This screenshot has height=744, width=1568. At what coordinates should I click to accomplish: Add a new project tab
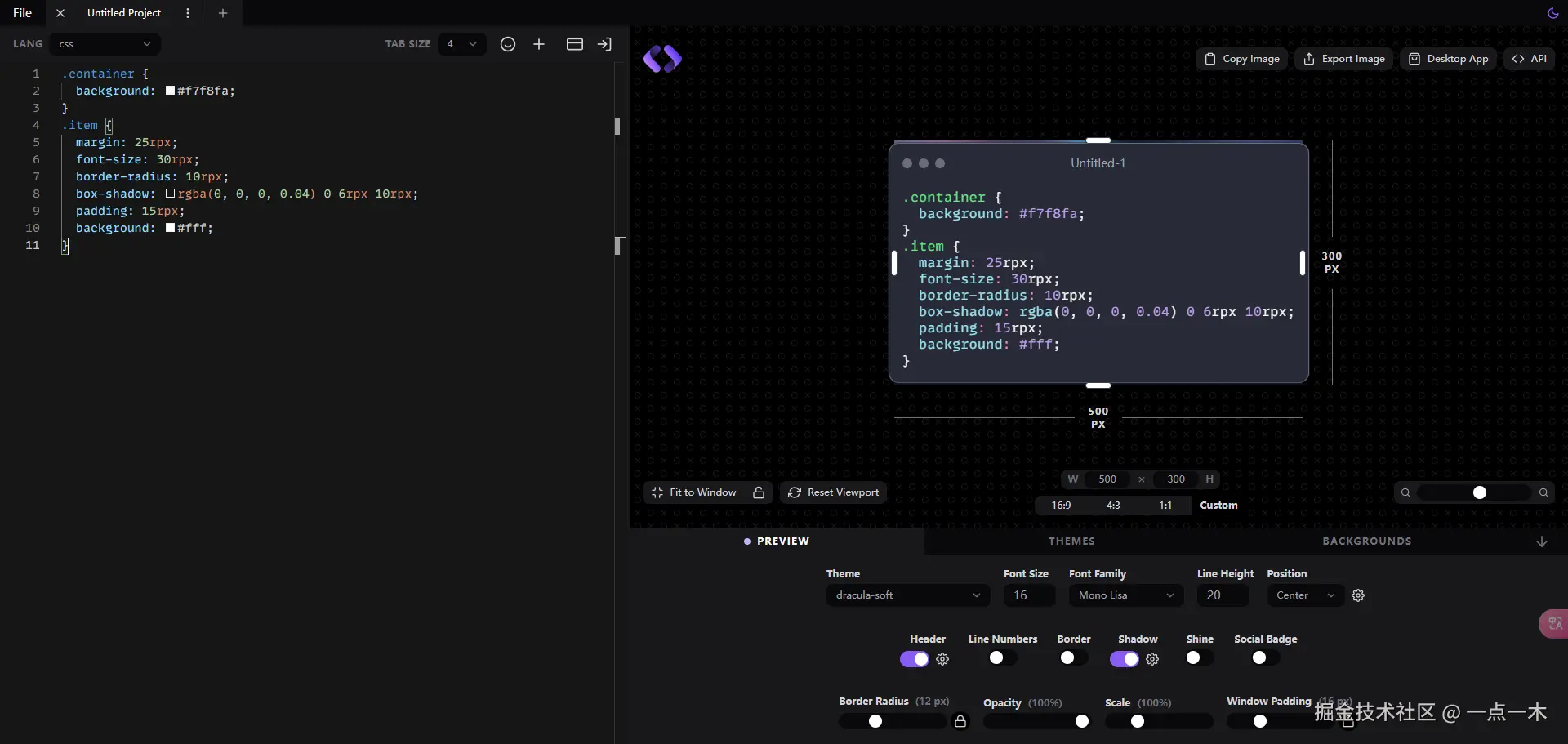[x=223, y=13]
